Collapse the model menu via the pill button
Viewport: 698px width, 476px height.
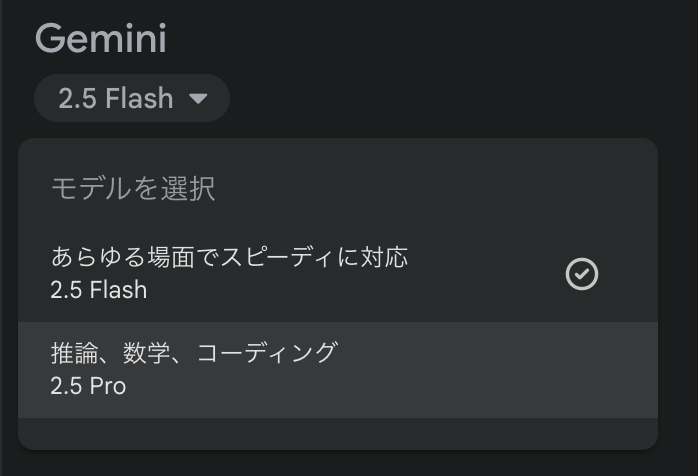131,99
